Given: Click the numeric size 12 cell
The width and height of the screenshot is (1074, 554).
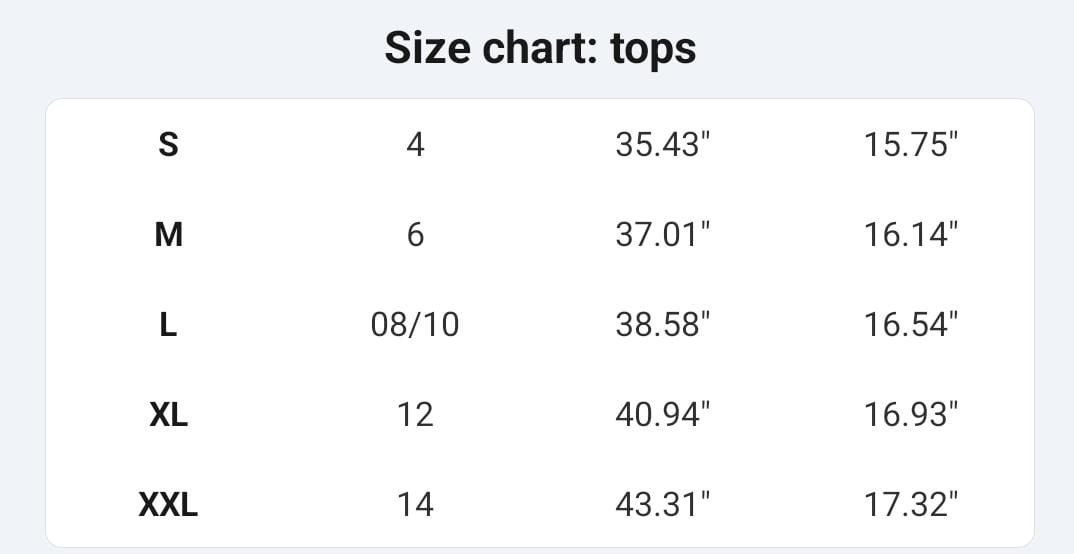Looking at the screenshot, I should pos(415,415).
